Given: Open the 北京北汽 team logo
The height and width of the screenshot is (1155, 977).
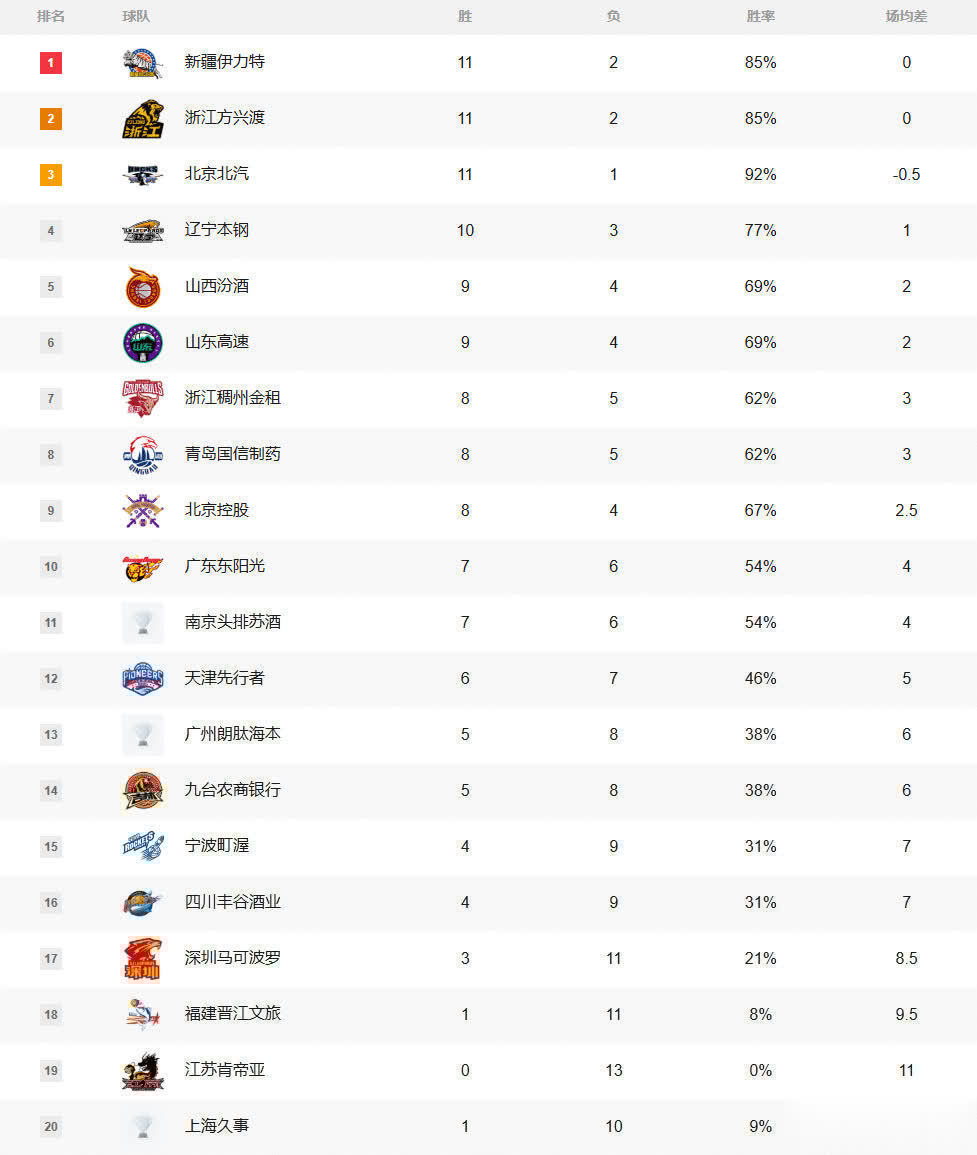Looking at the screenshot, I should (x=142, y=175).
